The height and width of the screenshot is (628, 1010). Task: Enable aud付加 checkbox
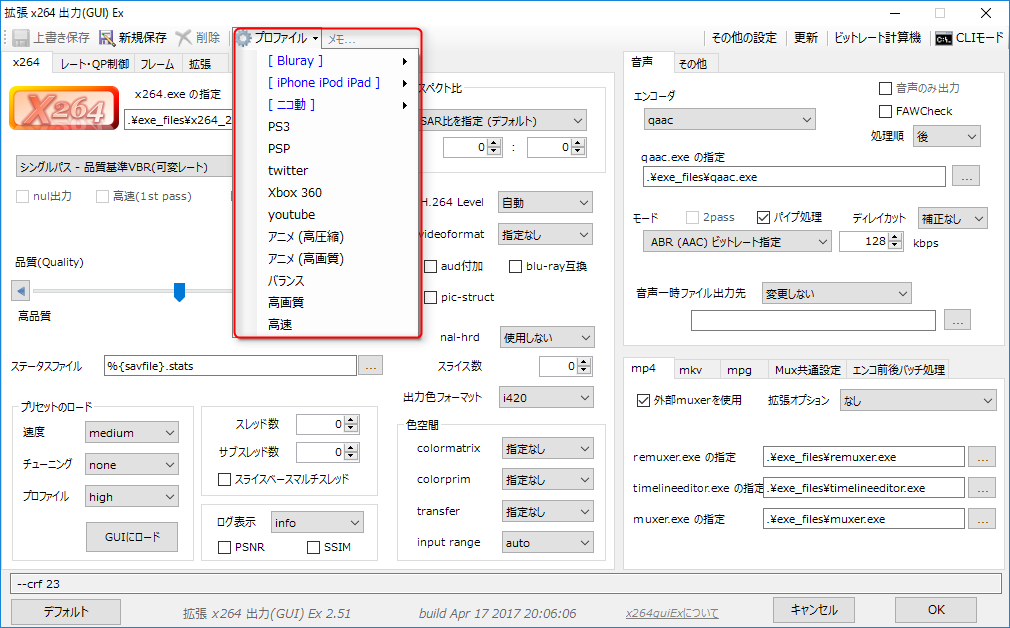(430, 266)
